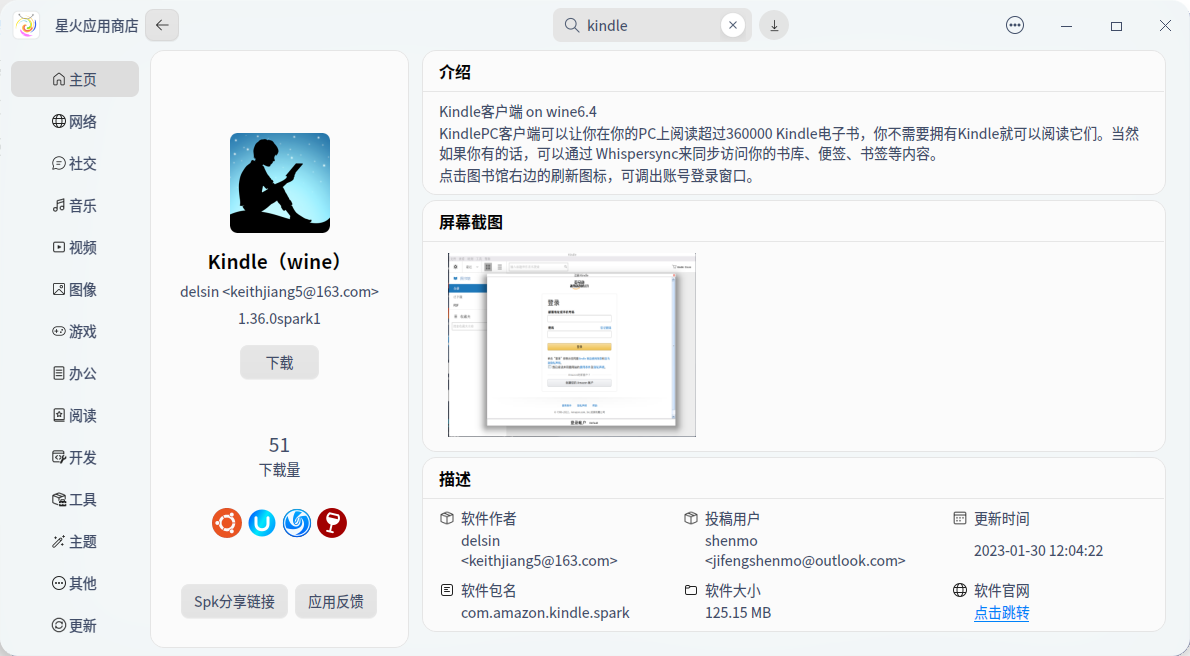Click the 下载量 label under 51
Screen dimensions: 1190x656
coord(279,470)
